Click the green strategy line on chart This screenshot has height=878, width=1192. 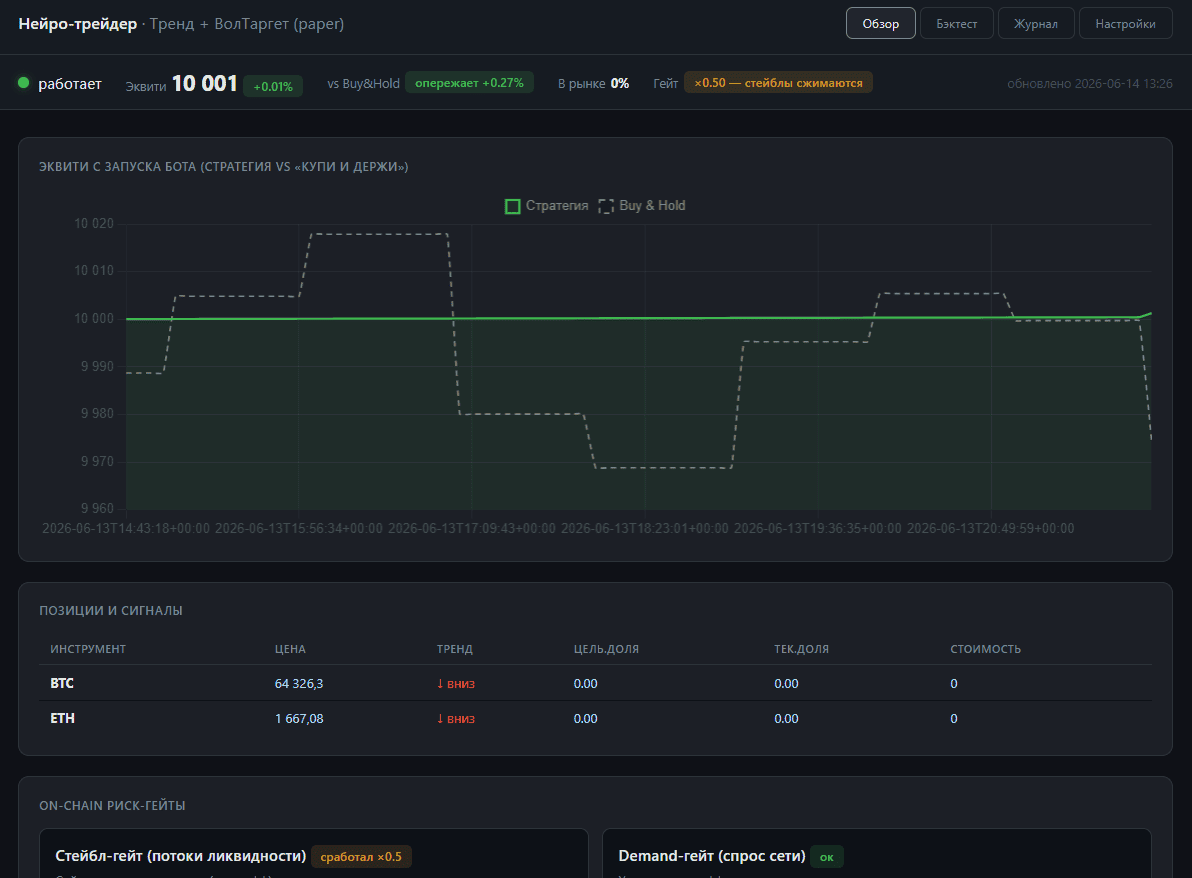click(x=639, y=318)
